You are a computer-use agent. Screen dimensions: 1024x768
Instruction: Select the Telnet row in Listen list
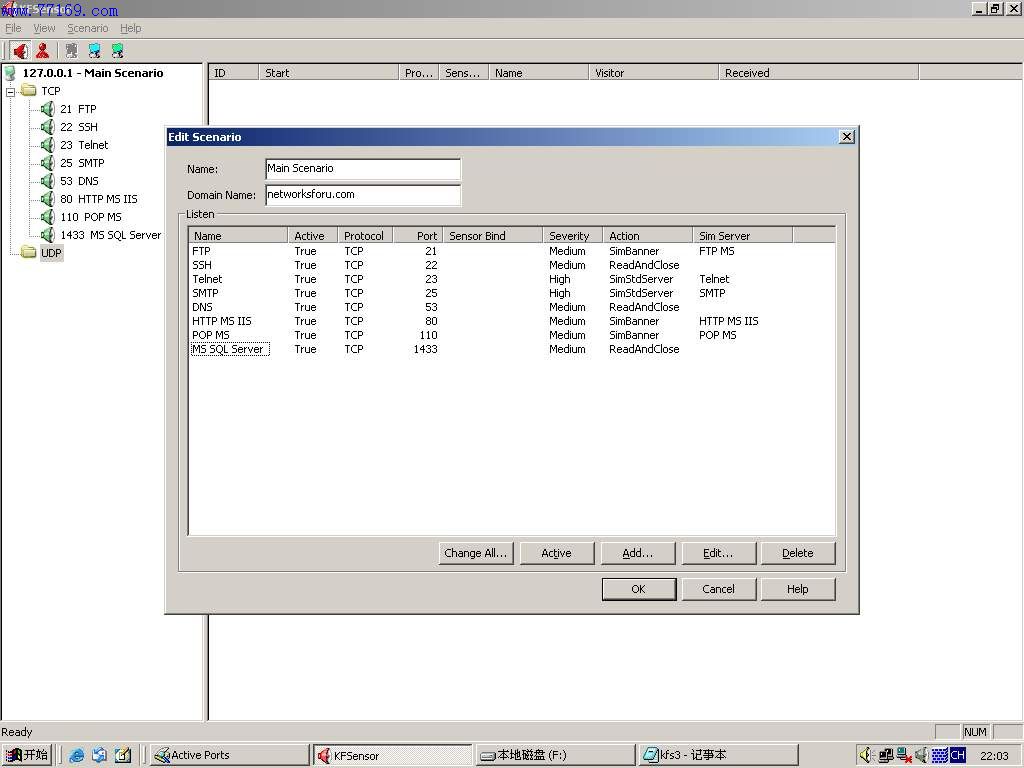[207, 279]
